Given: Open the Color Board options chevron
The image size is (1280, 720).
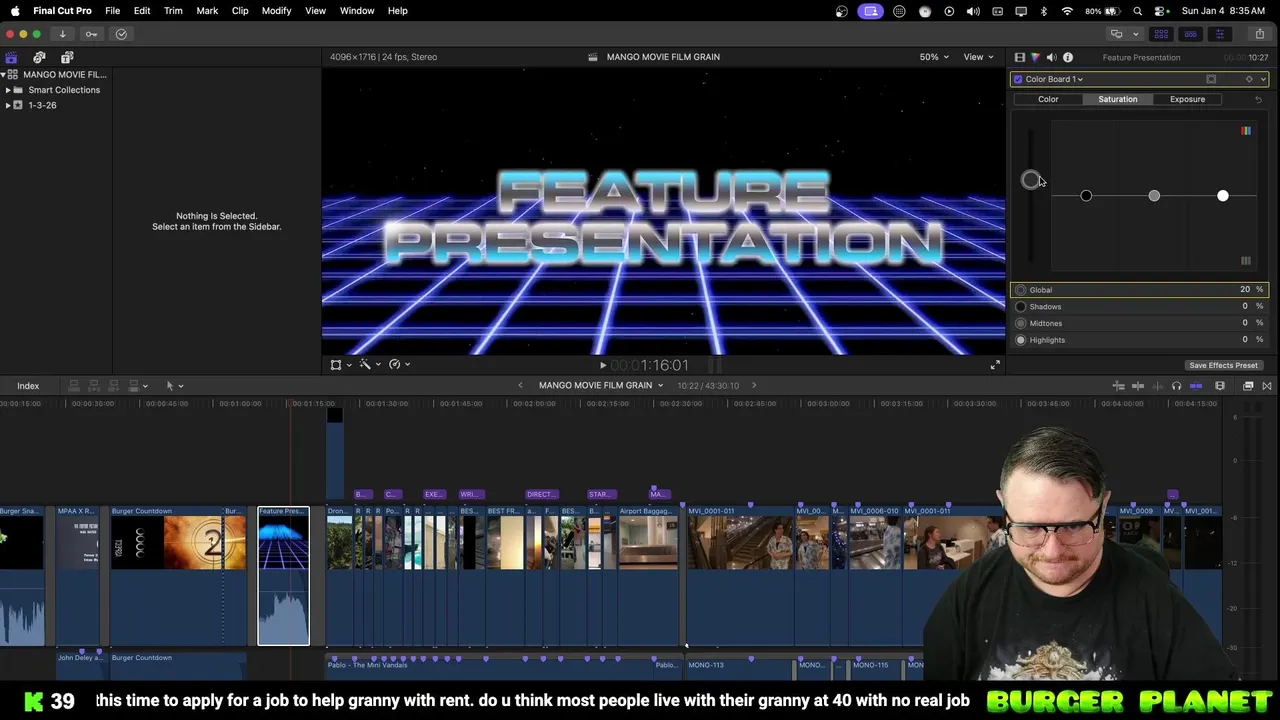Looking at the screenshot, I should pos(1263,79).
